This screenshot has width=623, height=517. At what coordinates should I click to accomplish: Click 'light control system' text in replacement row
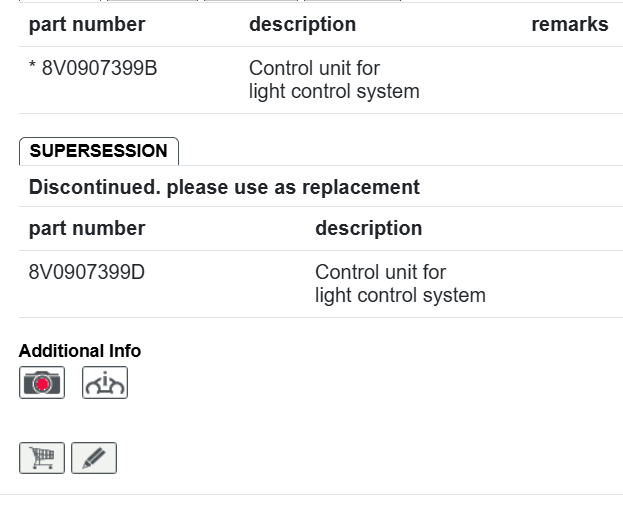tap(400, 295)
